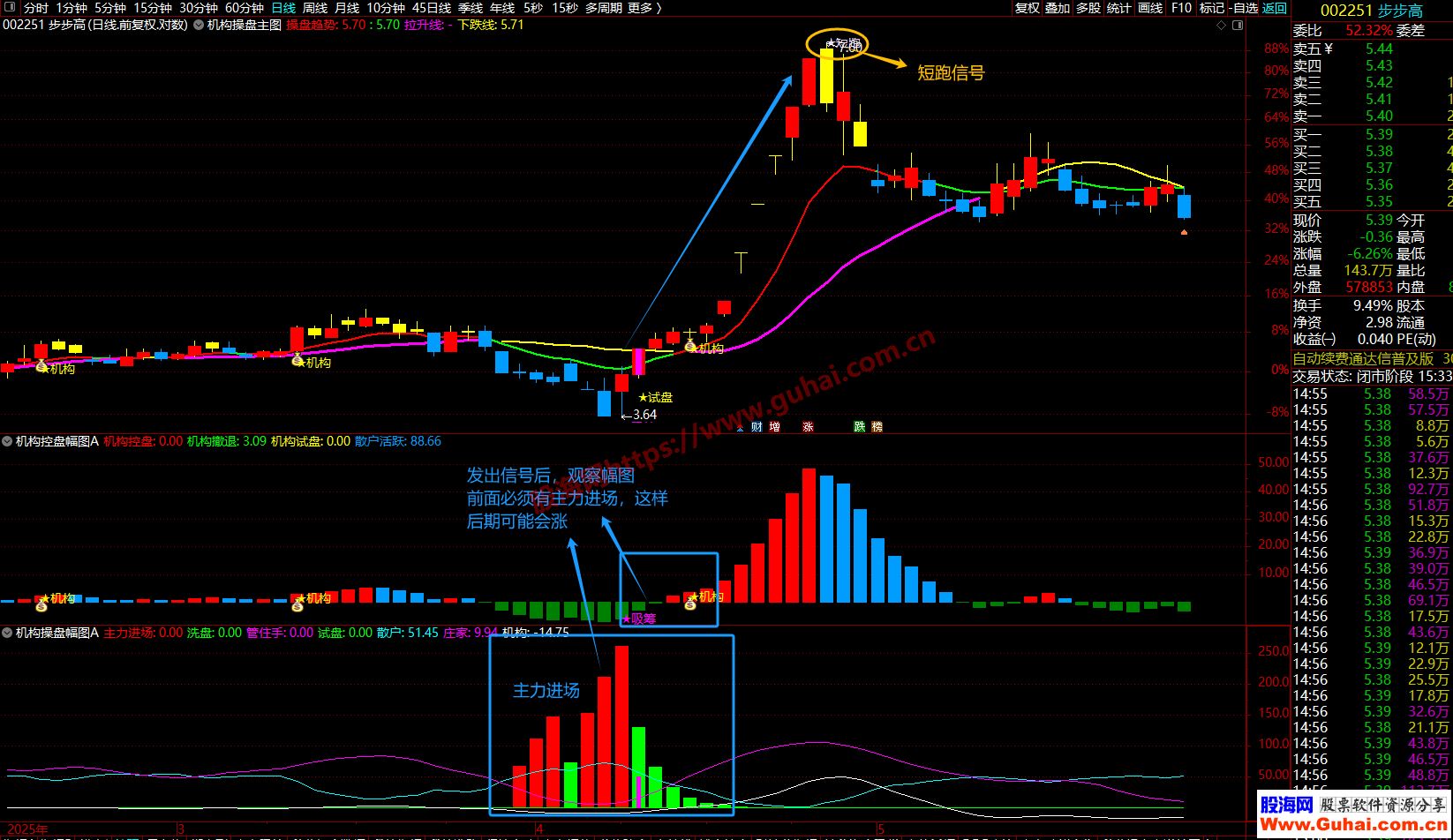Click the 涨幅 value -6.26%

click(x=1369, y=253)
